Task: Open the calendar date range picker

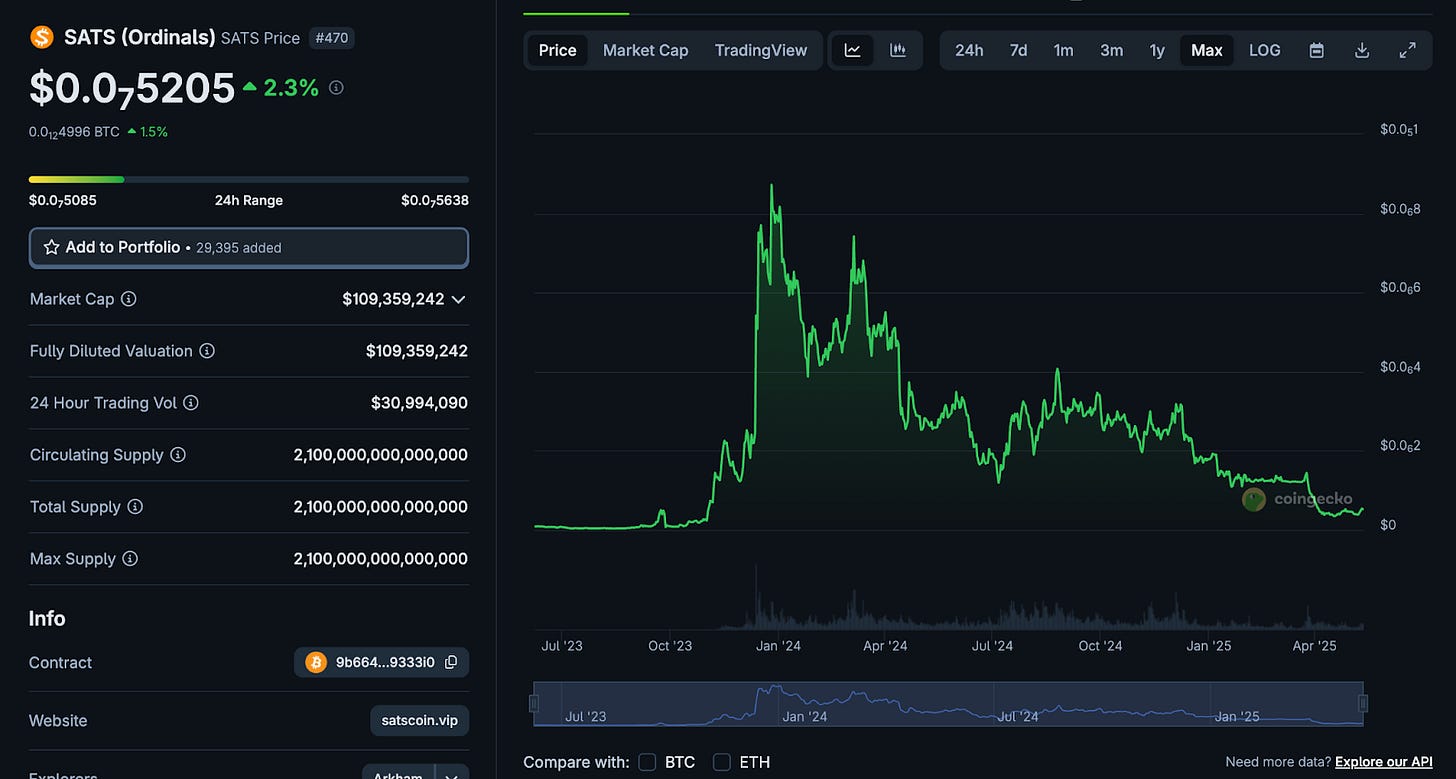Action: [1317, 50]
